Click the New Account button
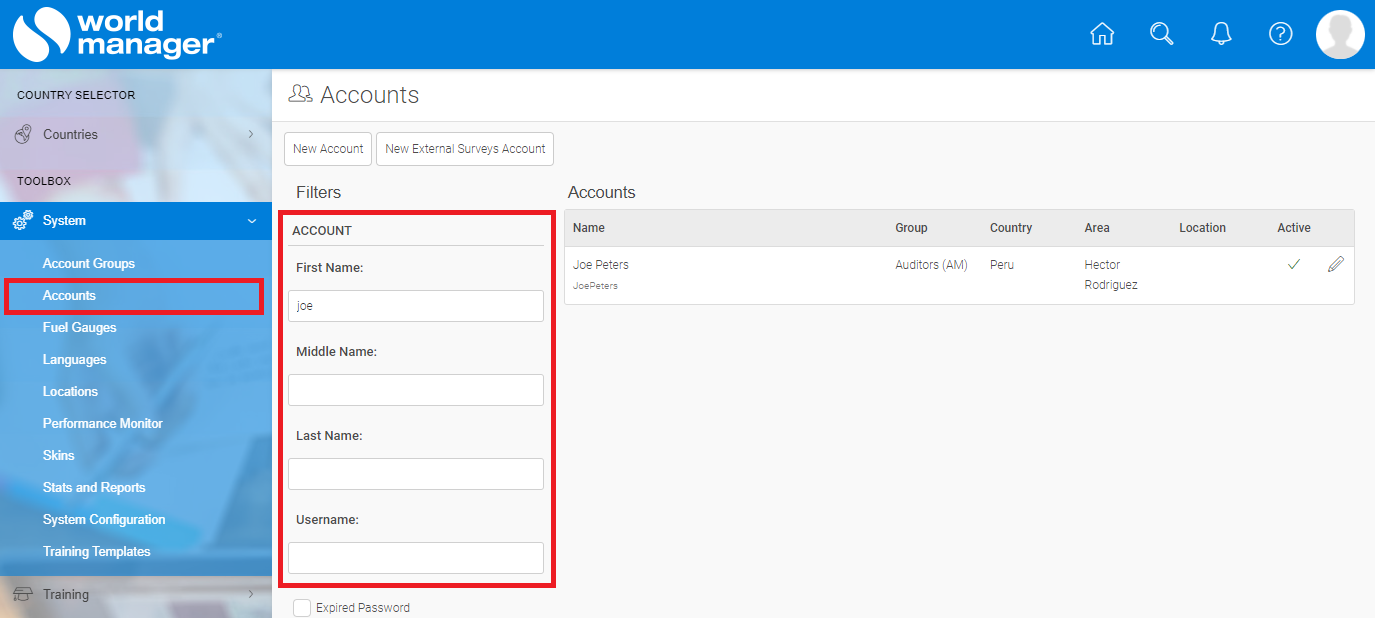 (x=328, y=149)
